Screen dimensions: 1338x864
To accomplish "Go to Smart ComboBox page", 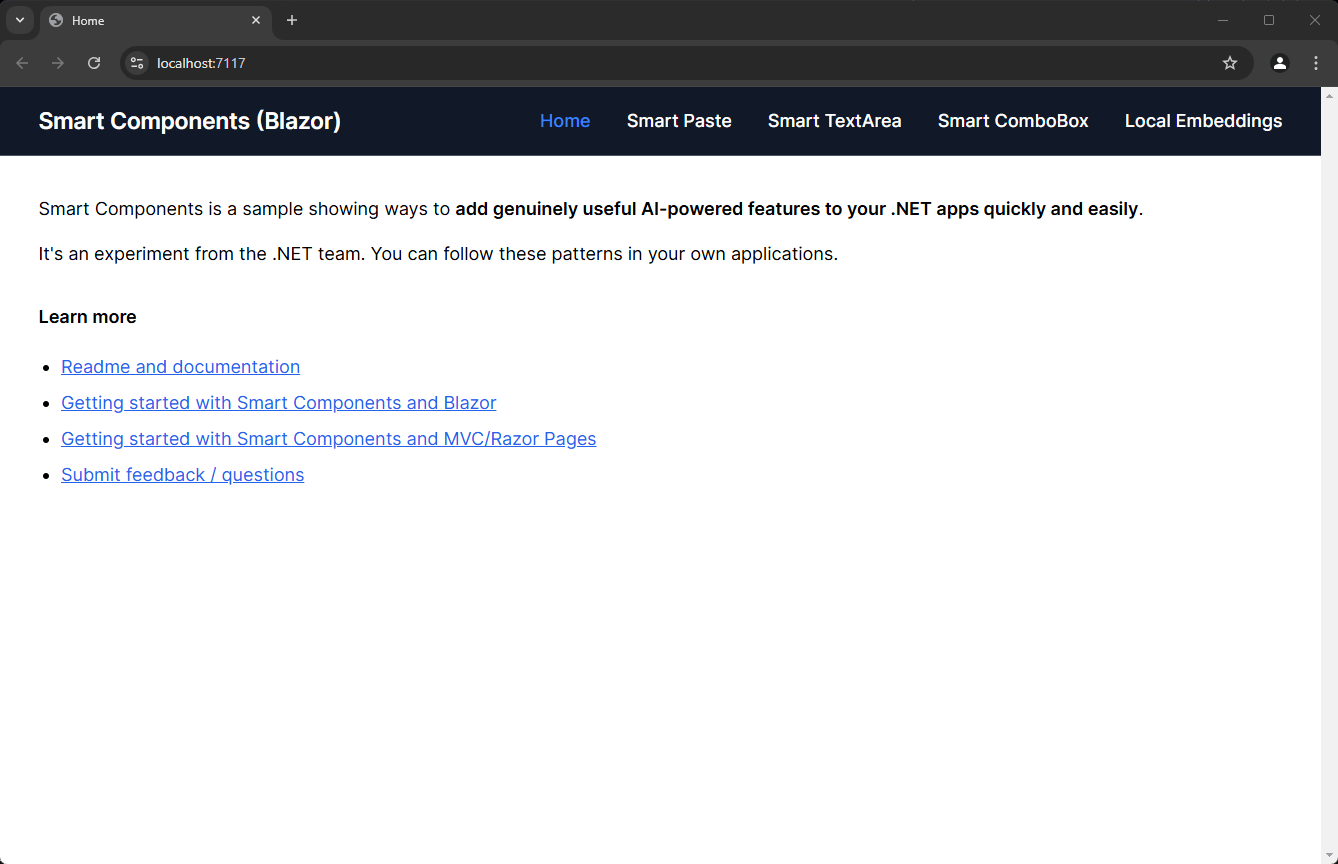I will [1013, 121].
